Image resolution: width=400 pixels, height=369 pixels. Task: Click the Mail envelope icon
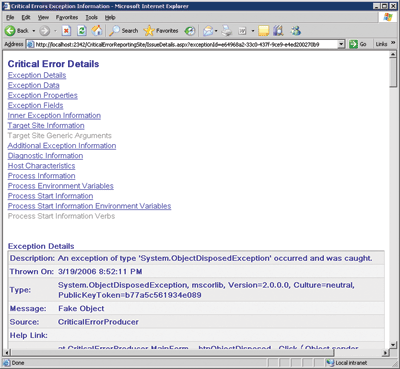pos(208,31)
